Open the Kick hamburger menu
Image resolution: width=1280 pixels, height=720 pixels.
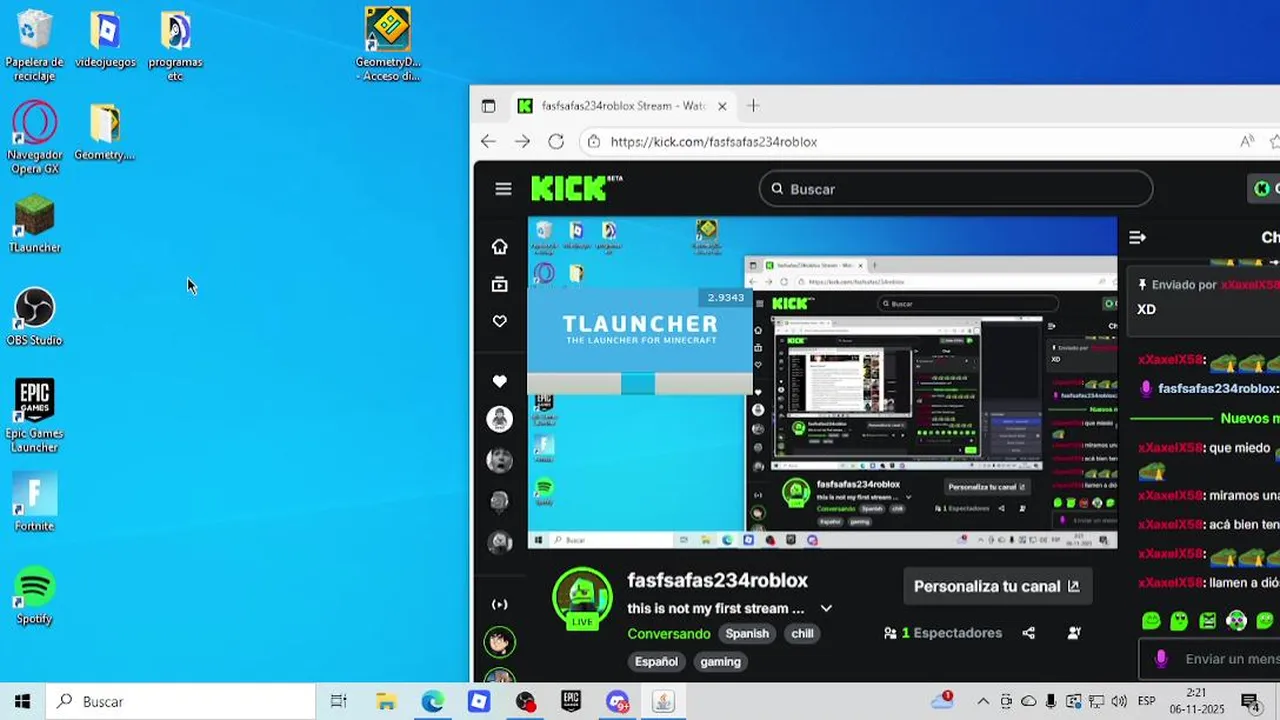[x=503, y=189]
